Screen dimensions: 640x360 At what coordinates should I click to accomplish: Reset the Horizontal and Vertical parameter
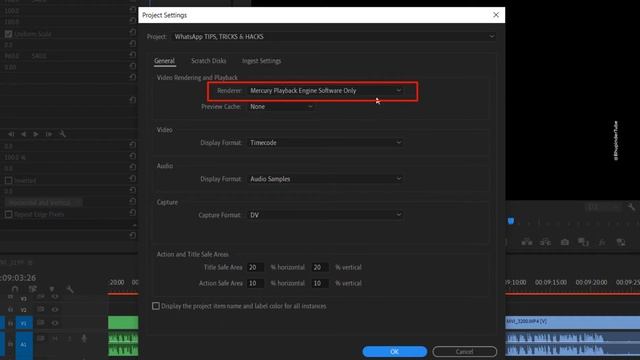(x=132, y=202)
